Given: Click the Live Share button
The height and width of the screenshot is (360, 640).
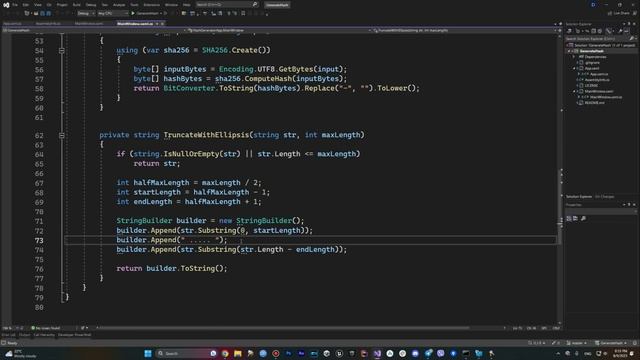Looking at the screenshot, I should click(619, 13).
